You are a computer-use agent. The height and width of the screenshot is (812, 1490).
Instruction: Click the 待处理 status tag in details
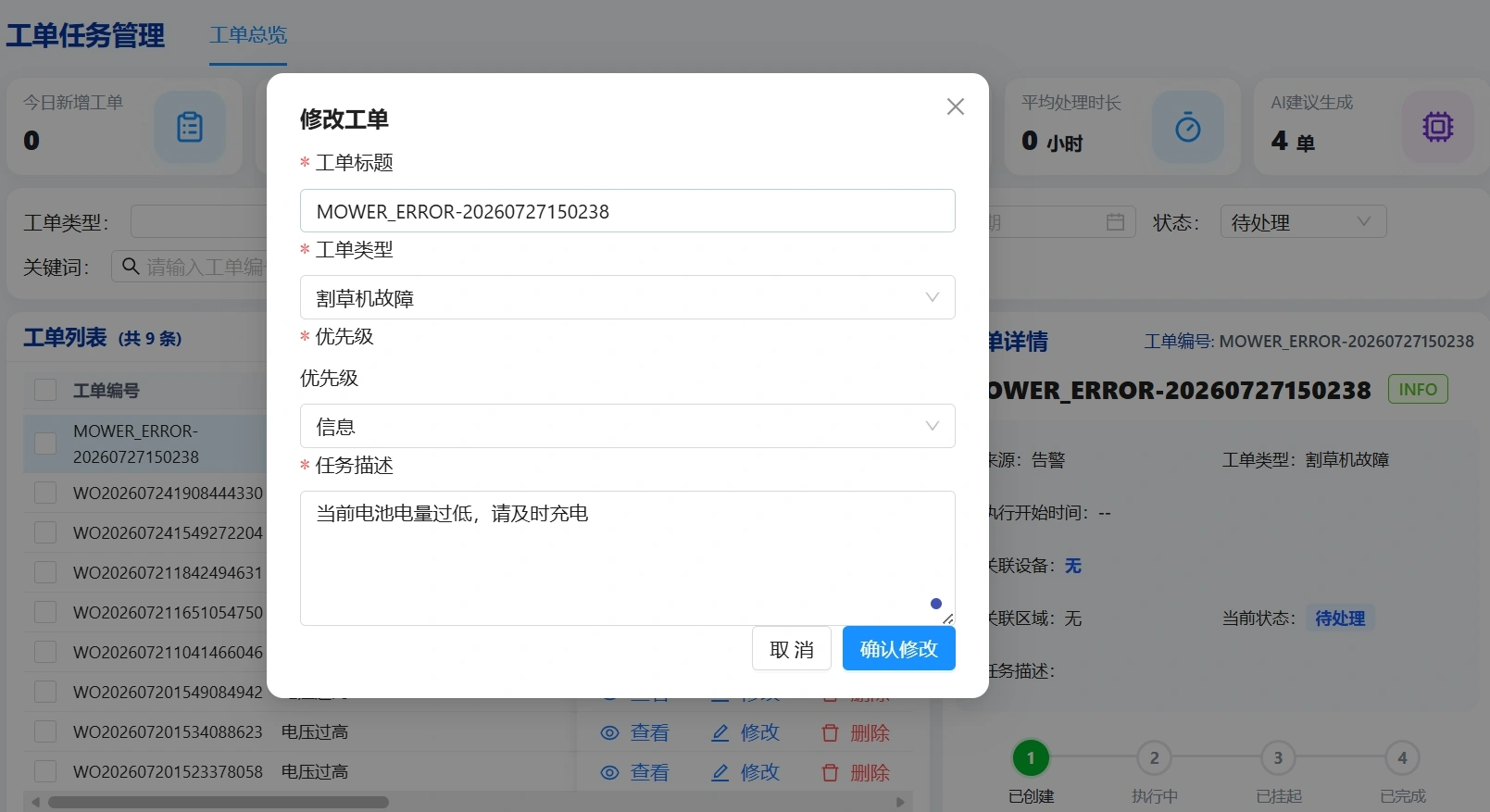click(1340, 618)
